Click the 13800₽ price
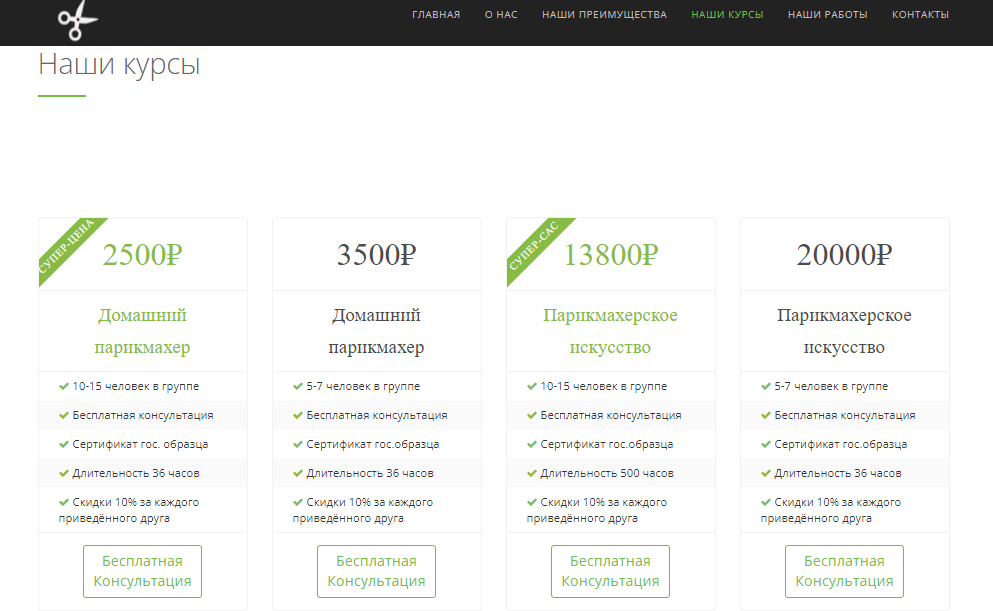 click(x=610, y=255)
